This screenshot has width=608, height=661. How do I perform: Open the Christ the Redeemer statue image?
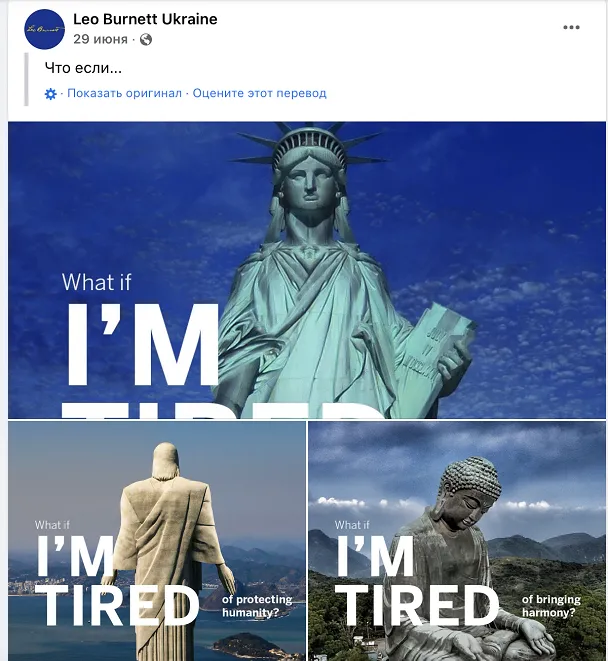[x=157, y=541]
